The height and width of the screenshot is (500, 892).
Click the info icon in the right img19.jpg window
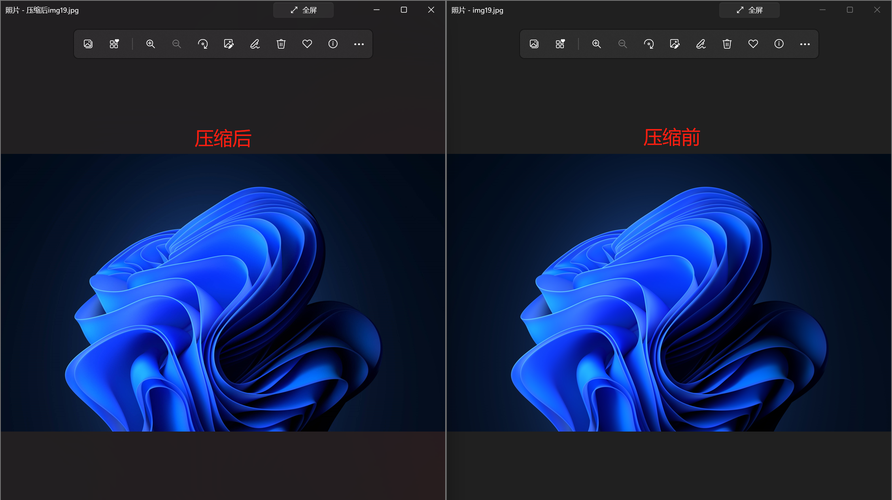point(779,44)
